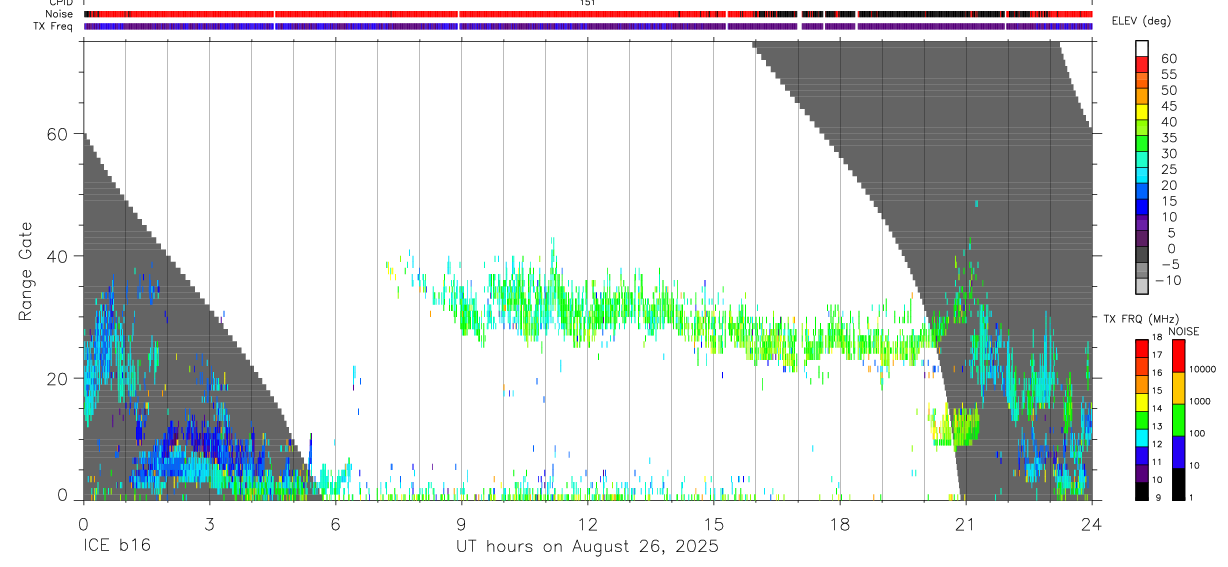Click the blue-purple TX Freq strip above the plot
This screenshot has height=567, width=1228.
[x=588, y=26]
